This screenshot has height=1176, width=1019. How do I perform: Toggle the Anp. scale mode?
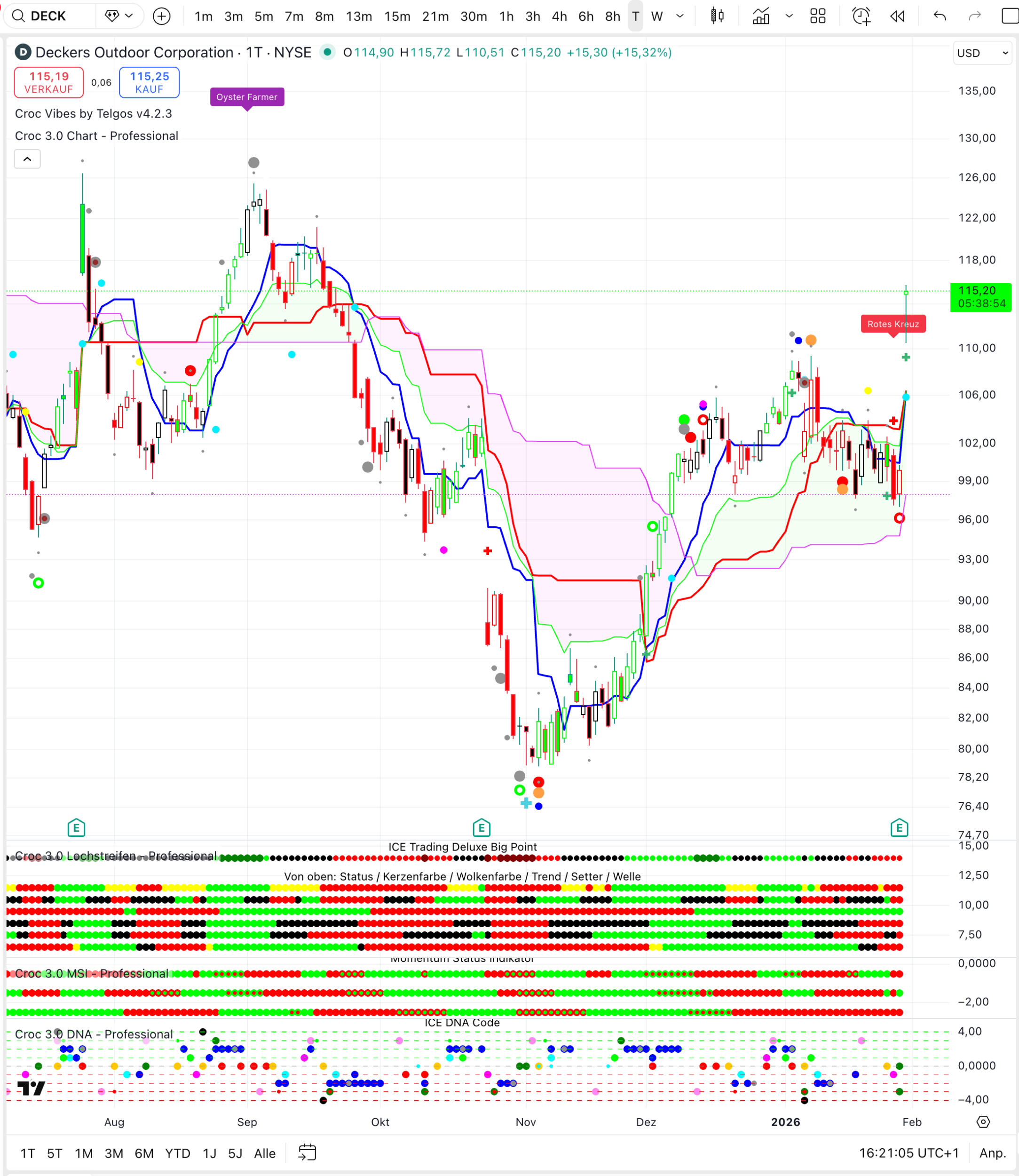click(x=992, y=1152)
